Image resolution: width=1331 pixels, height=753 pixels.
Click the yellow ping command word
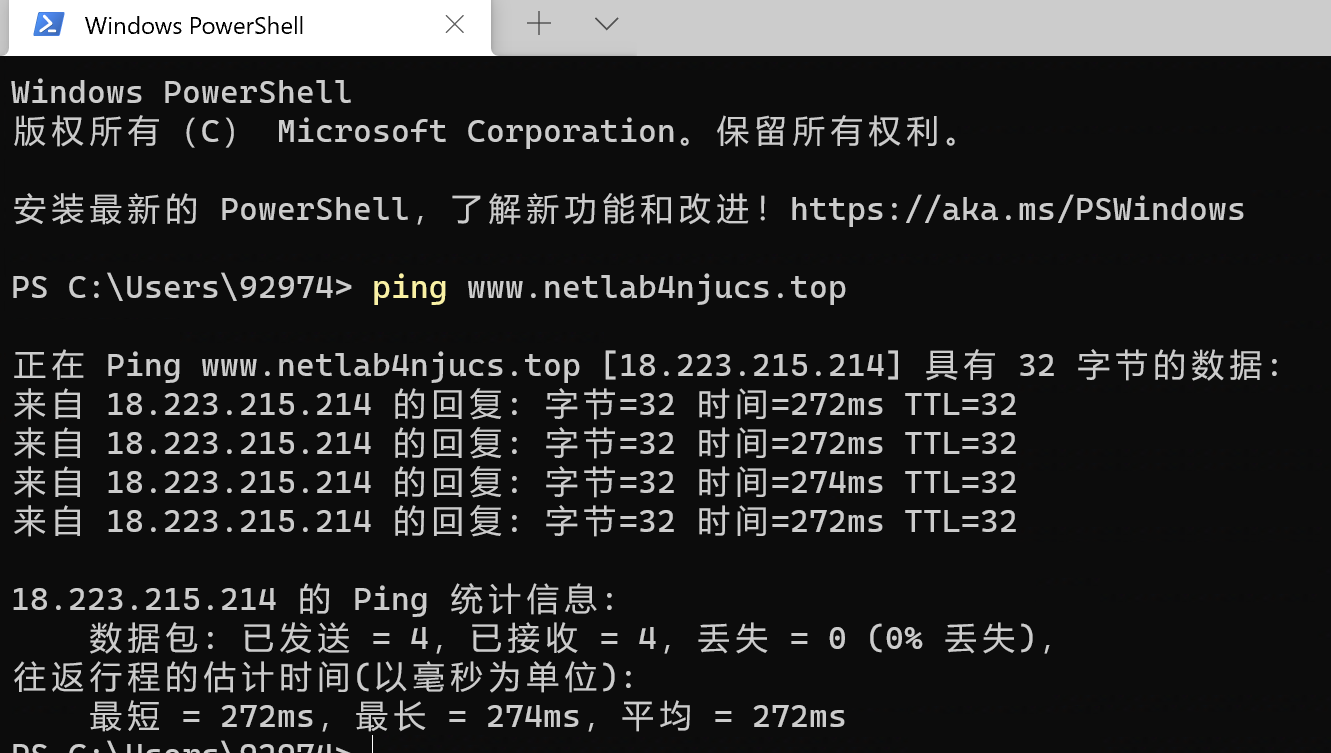tap(409, 288)
